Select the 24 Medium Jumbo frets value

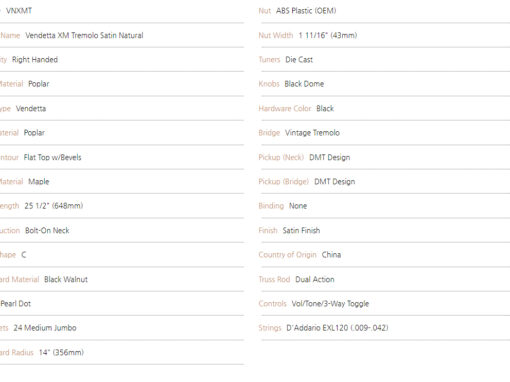[45, 328]
